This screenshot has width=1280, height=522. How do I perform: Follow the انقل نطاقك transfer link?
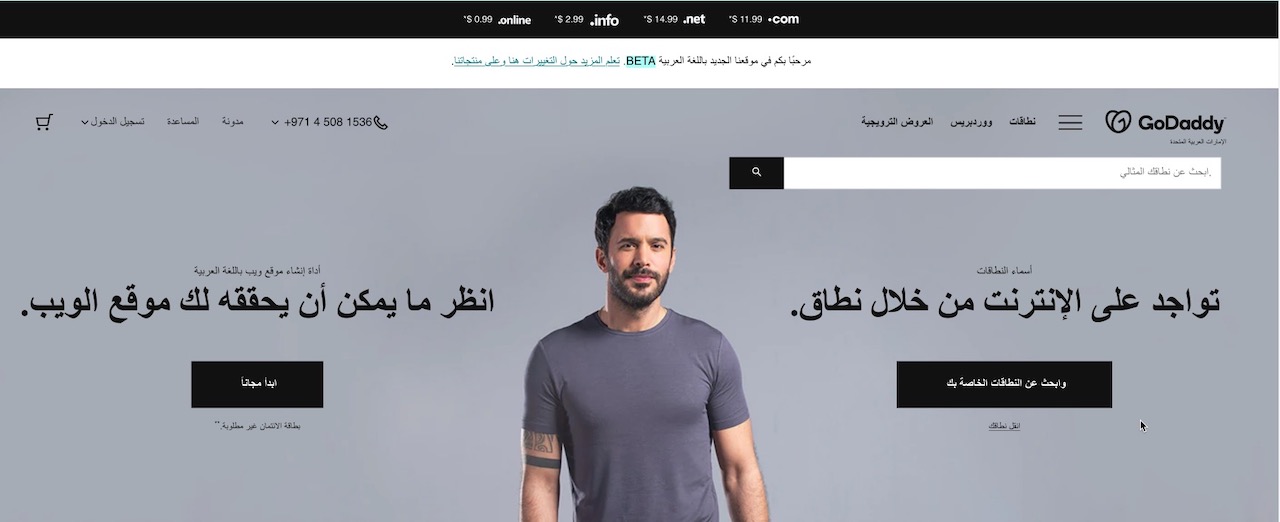pos(1004,426)
